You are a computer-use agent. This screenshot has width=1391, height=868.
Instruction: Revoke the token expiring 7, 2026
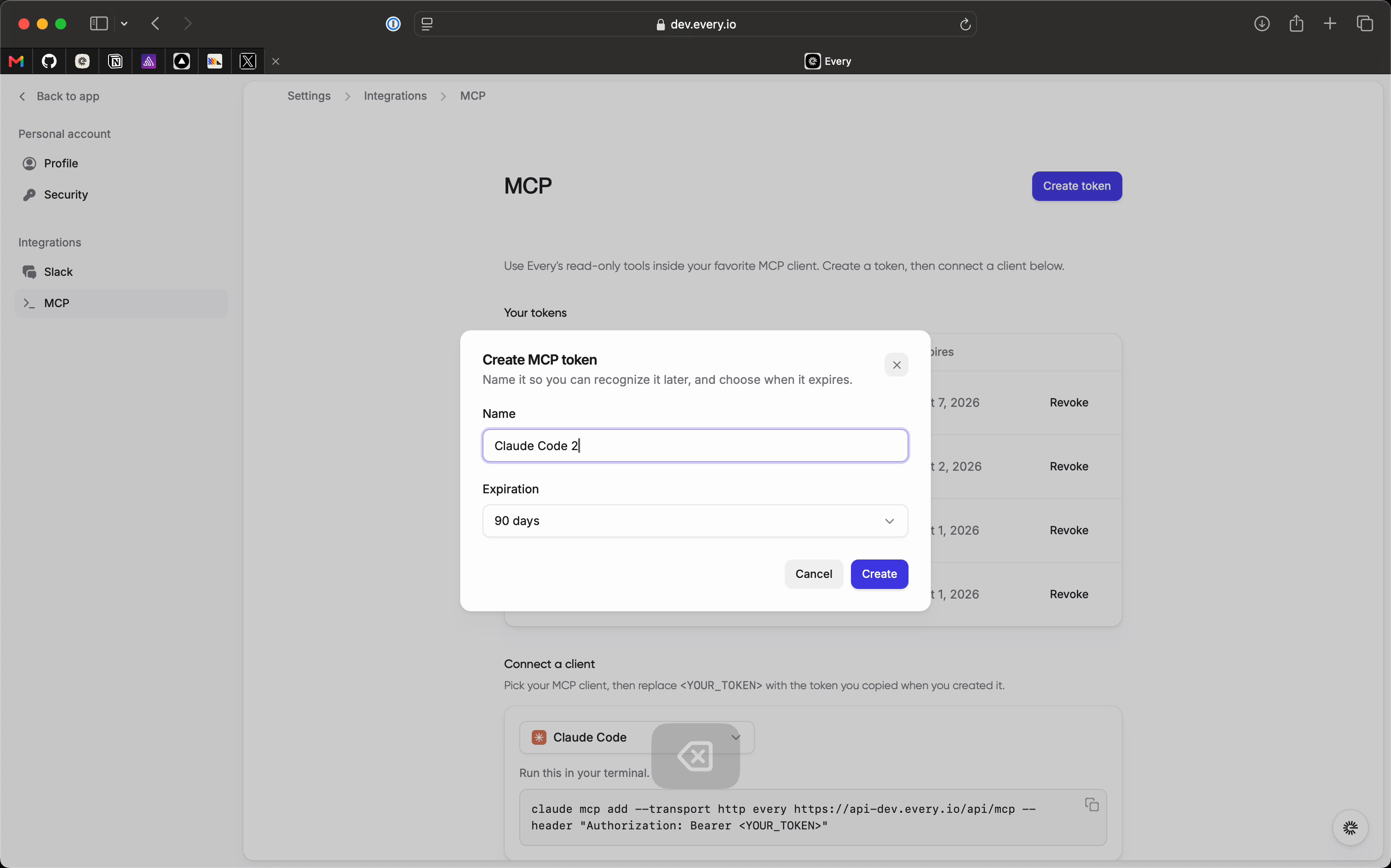(1069, 402)
